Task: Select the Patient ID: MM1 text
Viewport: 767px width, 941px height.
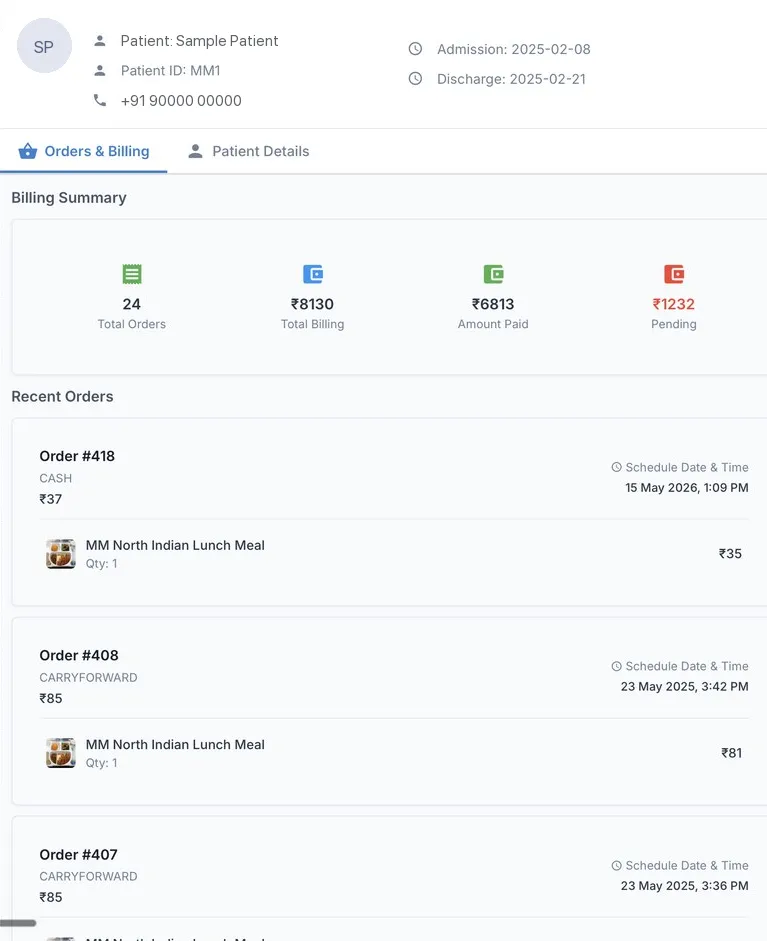Action: coord(170,71)
